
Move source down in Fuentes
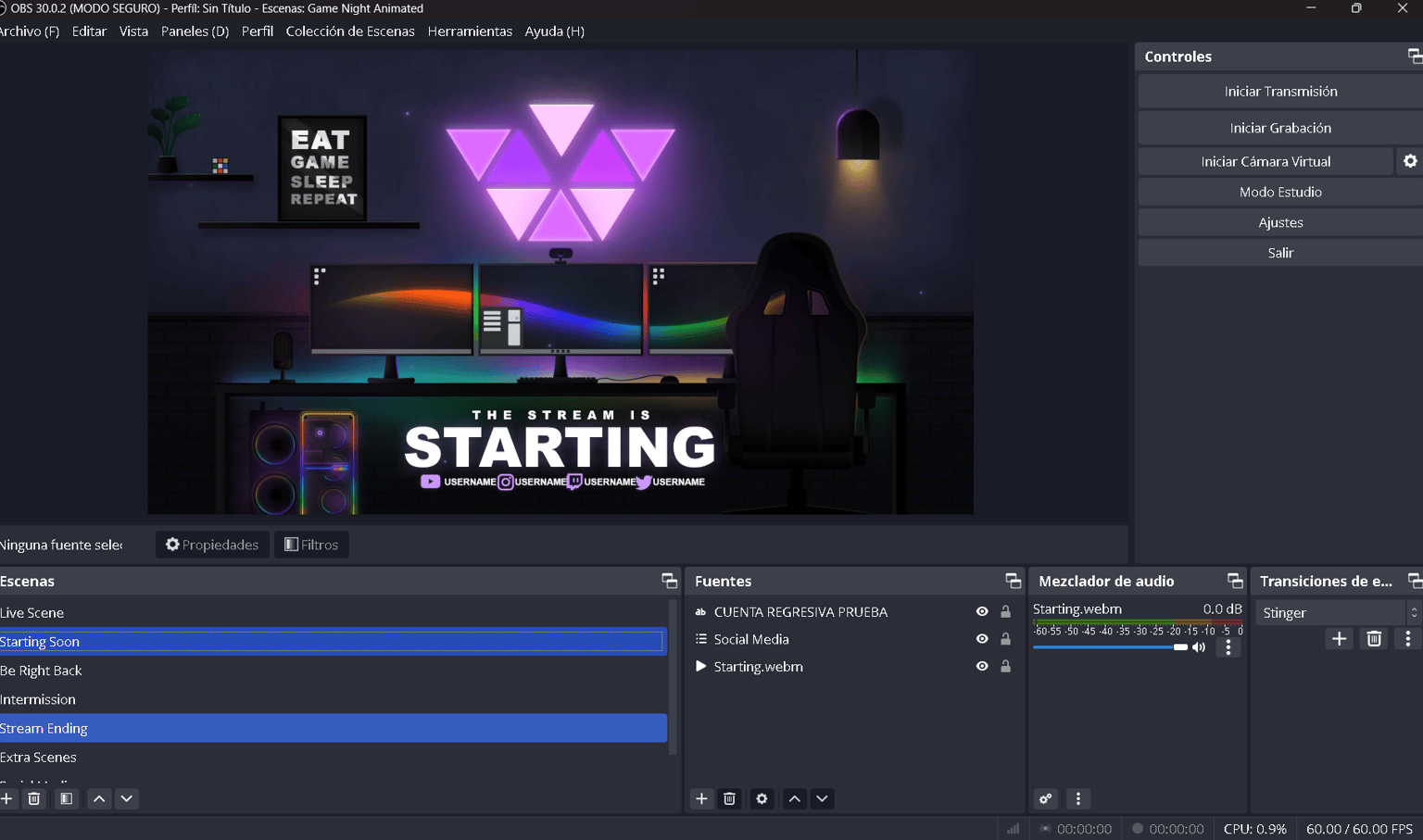822,798
